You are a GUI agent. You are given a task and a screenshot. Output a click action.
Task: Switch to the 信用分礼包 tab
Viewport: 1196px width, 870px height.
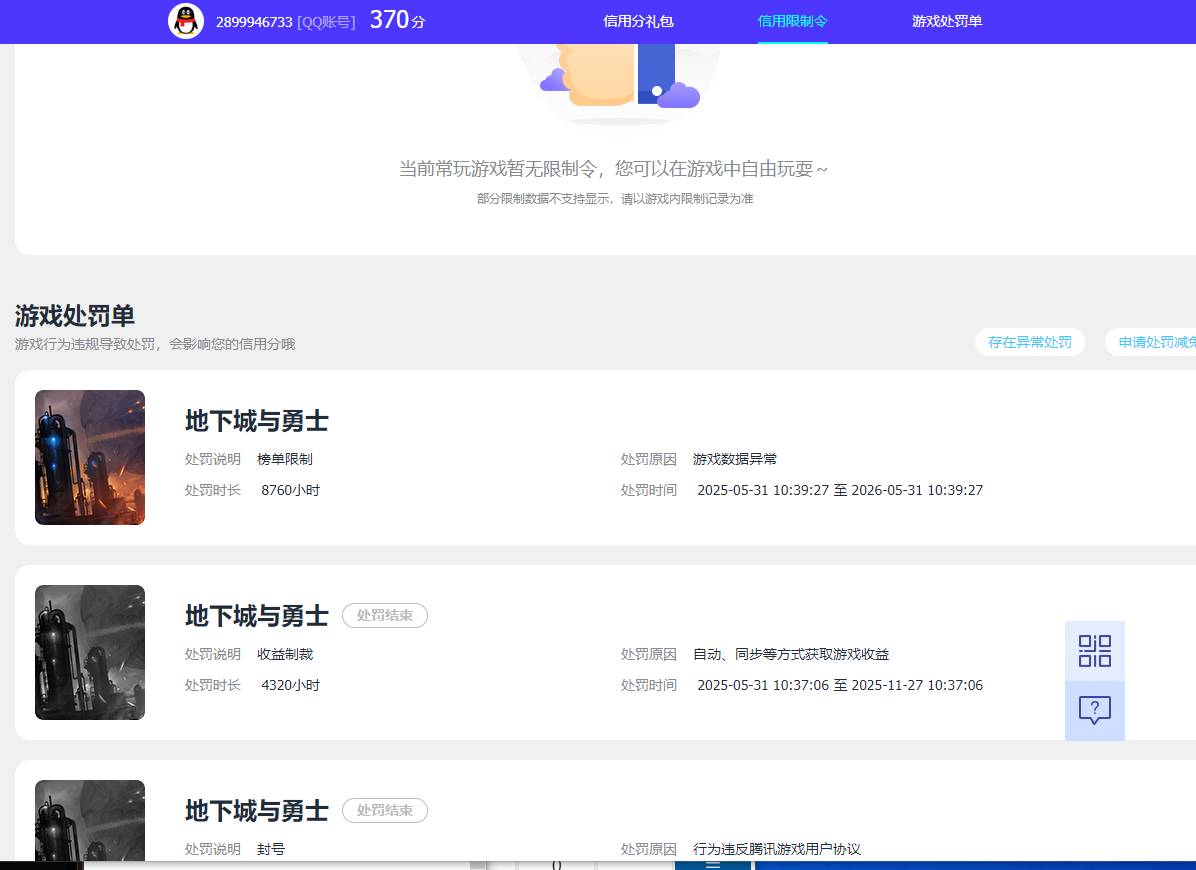click(637, 20)
